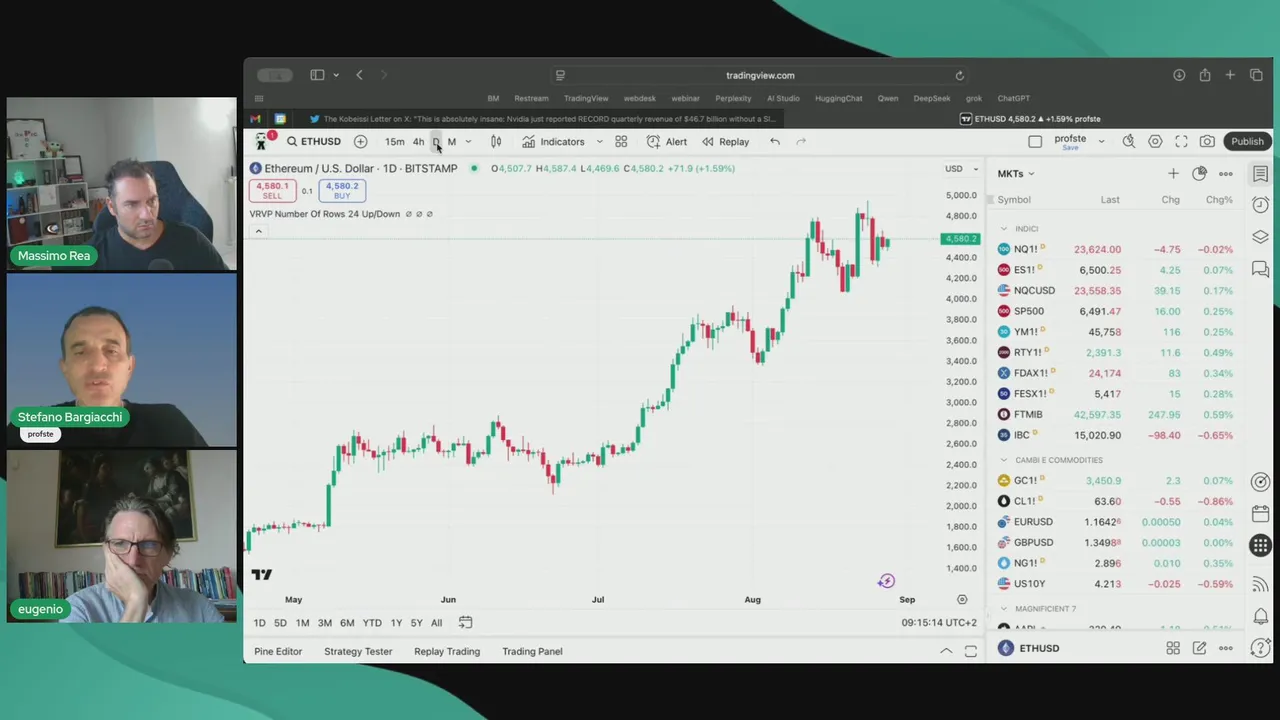This screenshot has width=1280, height=720.
Task: Start bar Replay mode
Action: pyautogui.click(x=725, y=142)
